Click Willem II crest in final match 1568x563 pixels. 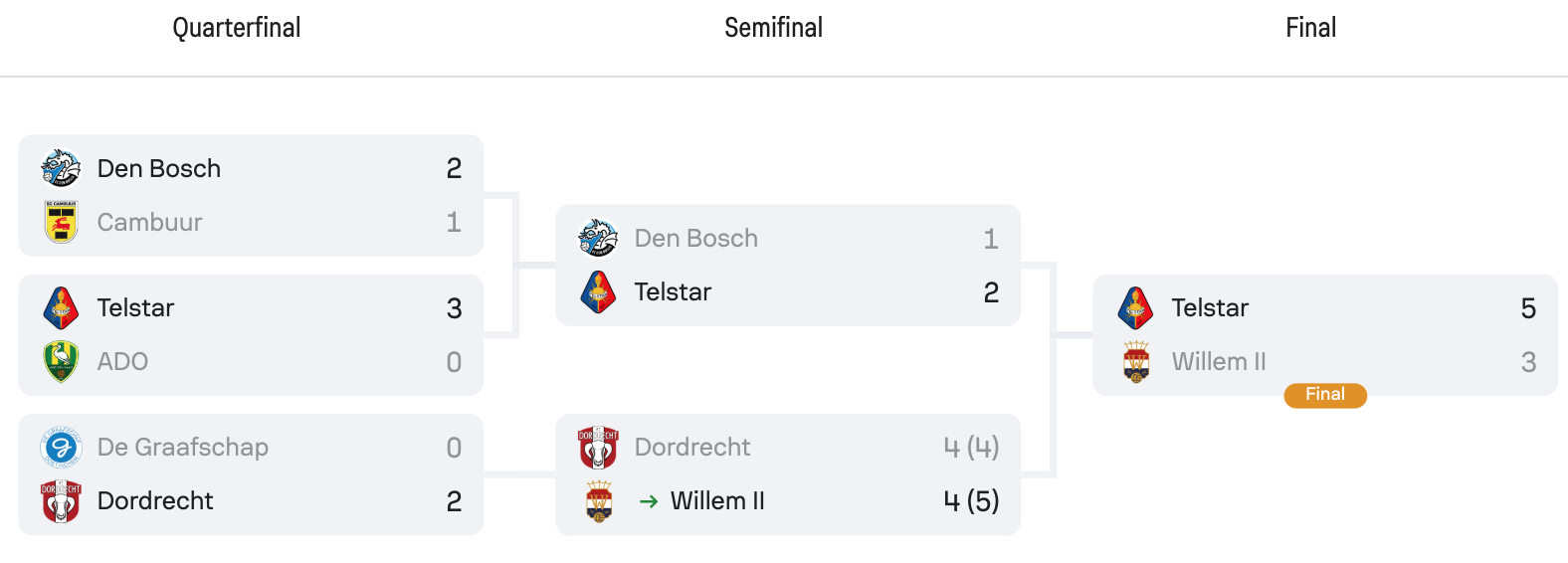click(x=1135, y=362)
